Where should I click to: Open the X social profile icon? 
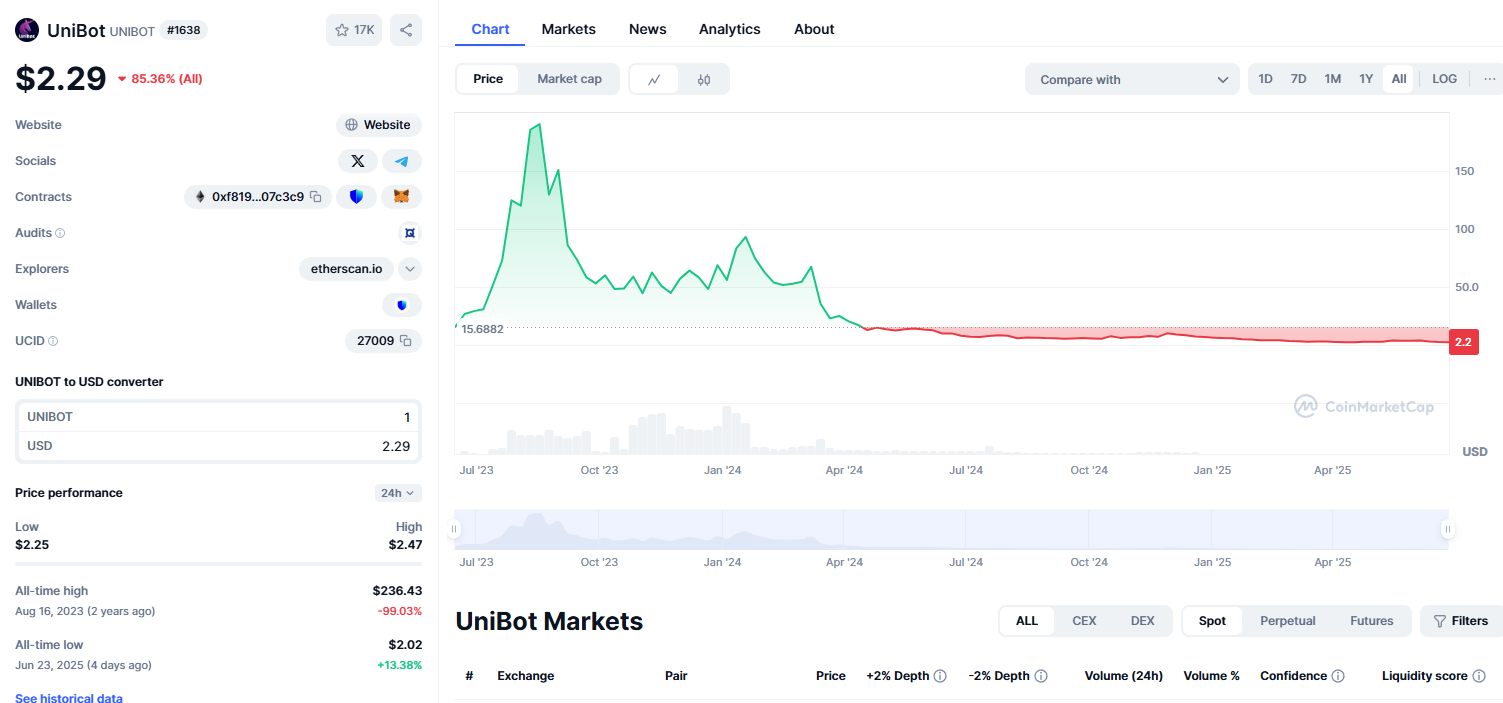pos(358,161)
